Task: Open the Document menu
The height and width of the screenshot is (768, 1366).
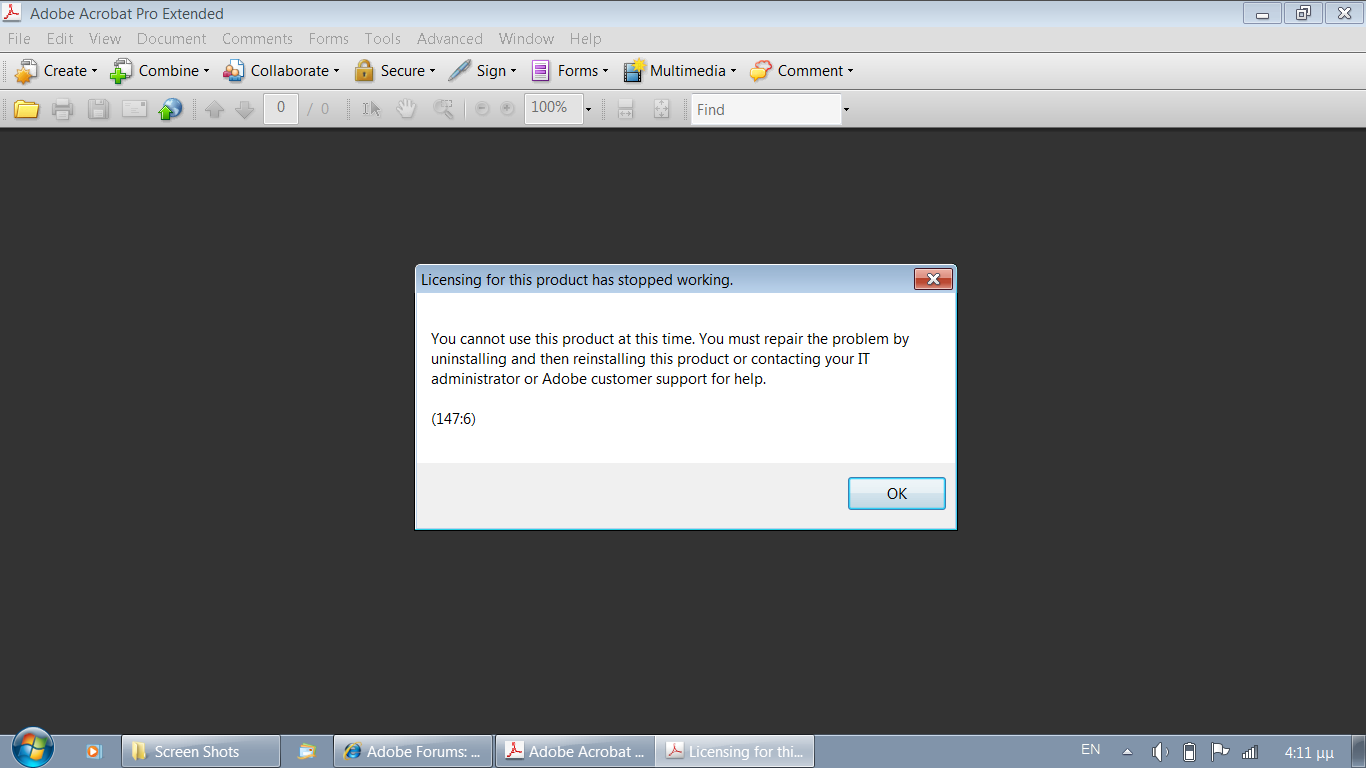Action: [172, 39]
